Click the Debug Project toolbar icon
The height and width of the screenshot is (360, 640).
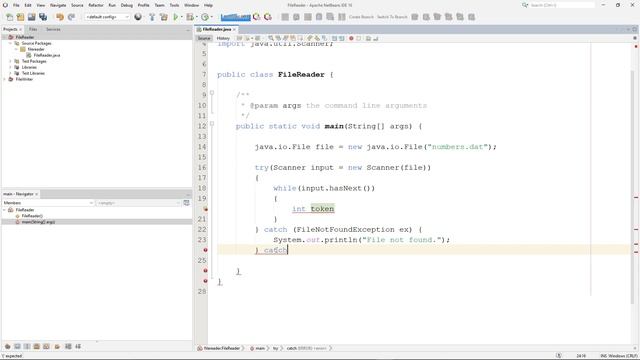190,17
